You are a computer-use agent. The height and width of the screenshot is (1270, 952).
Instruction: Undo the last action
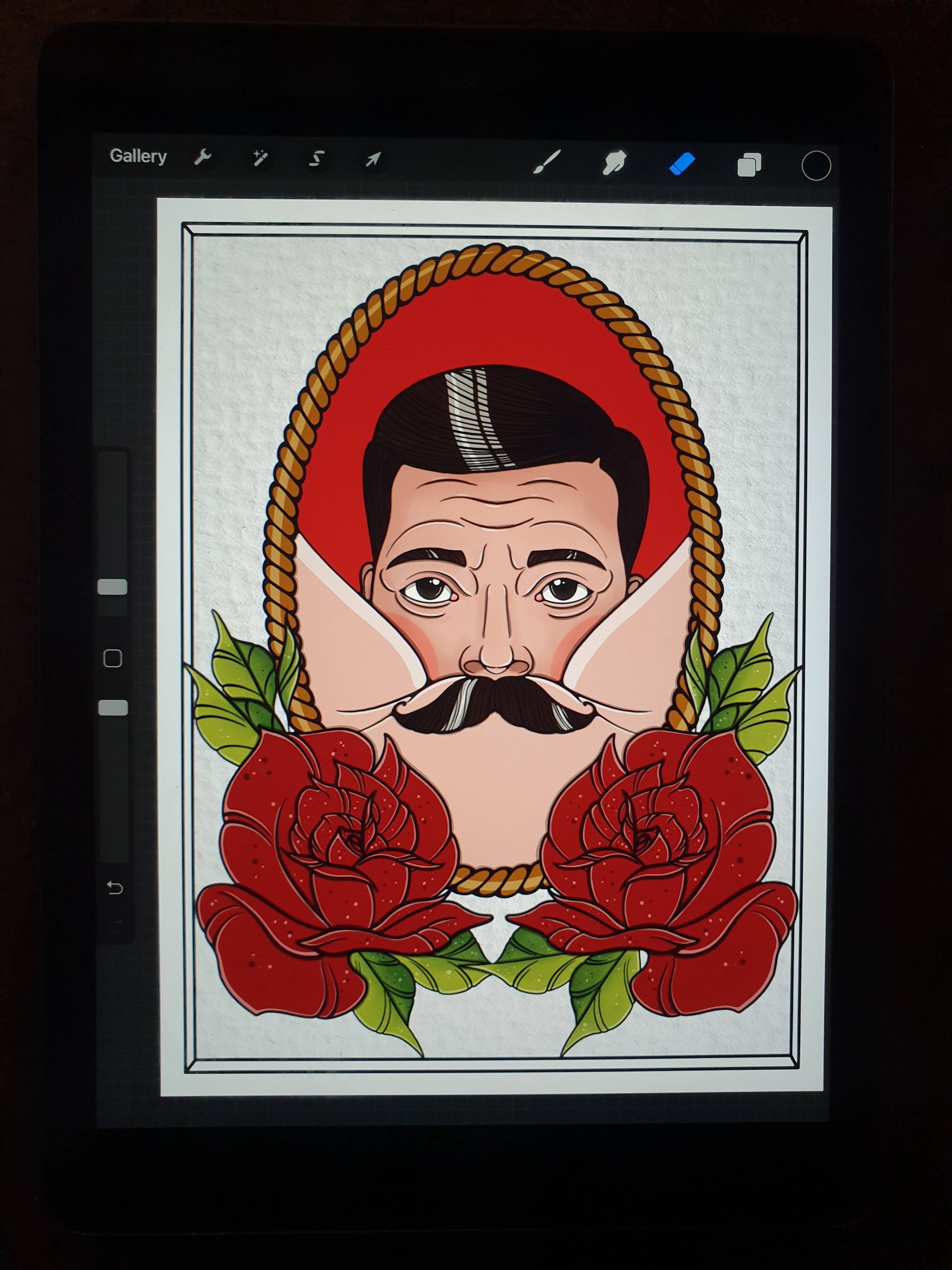click(115, 888)
